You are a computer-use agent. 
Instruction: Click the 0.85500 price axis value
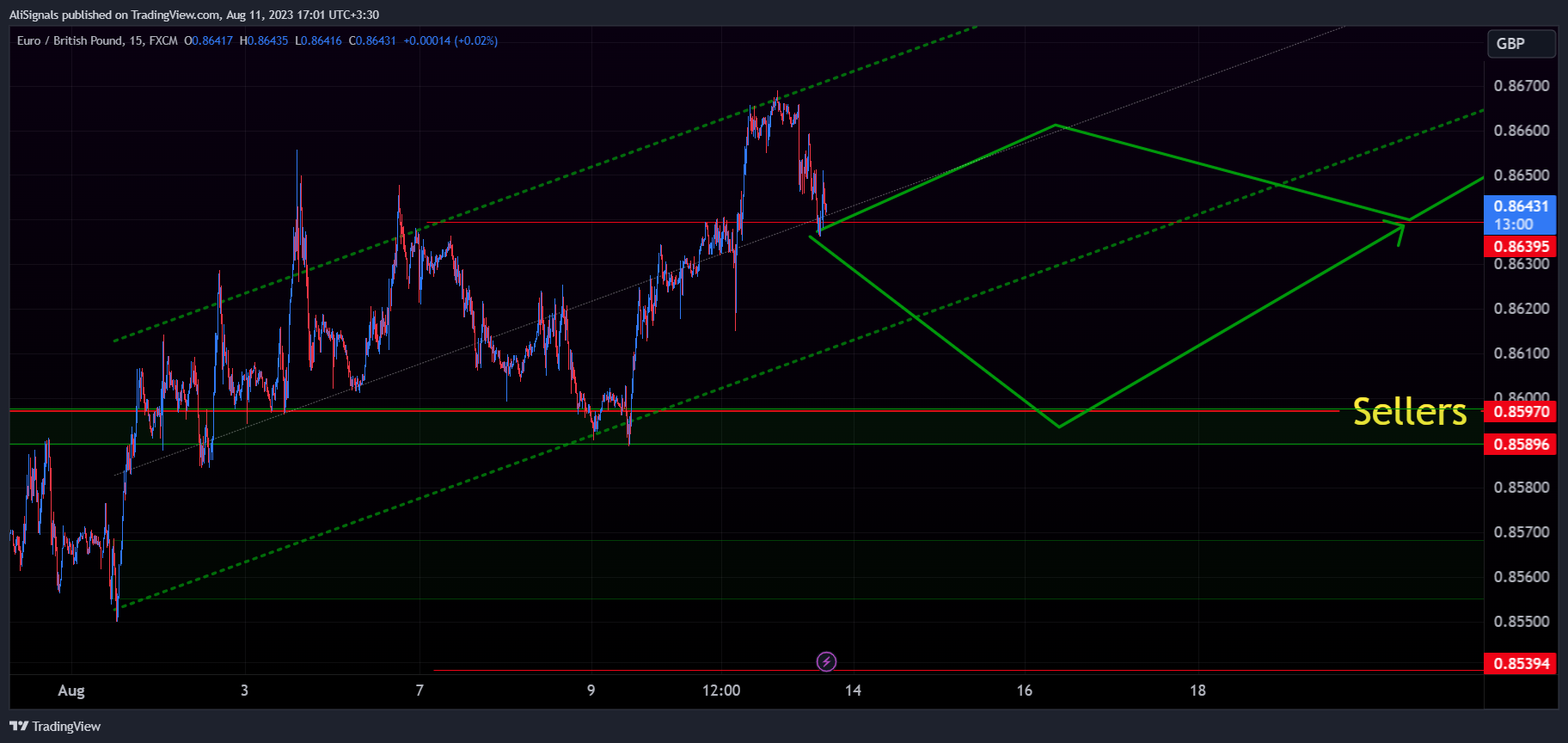(x=1522, y=622)
